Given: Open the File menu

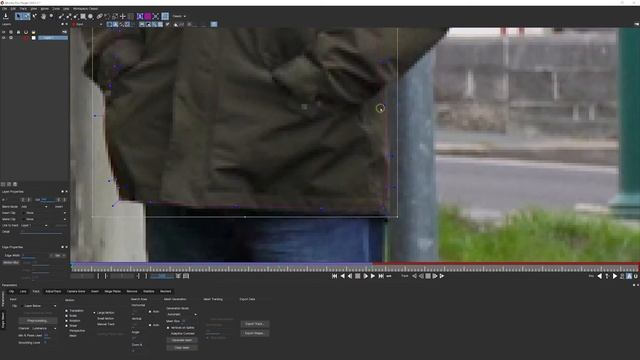Looking at the screenshot, I should [4, 9].
